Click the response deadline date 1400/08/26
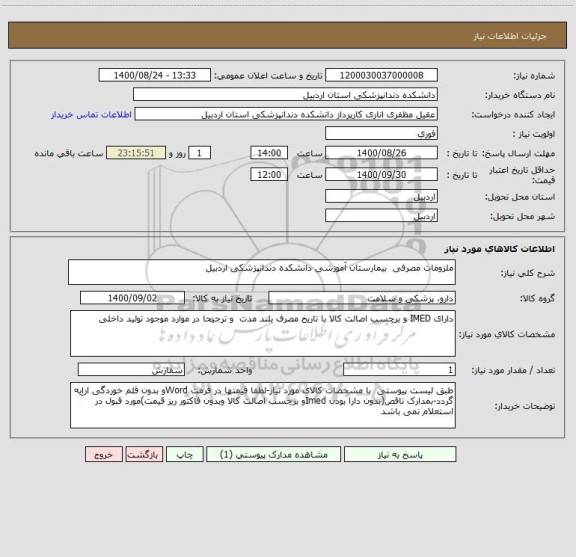Image resolution: width=576 pixels, height=557 pixels. click(x=381, y=153)
